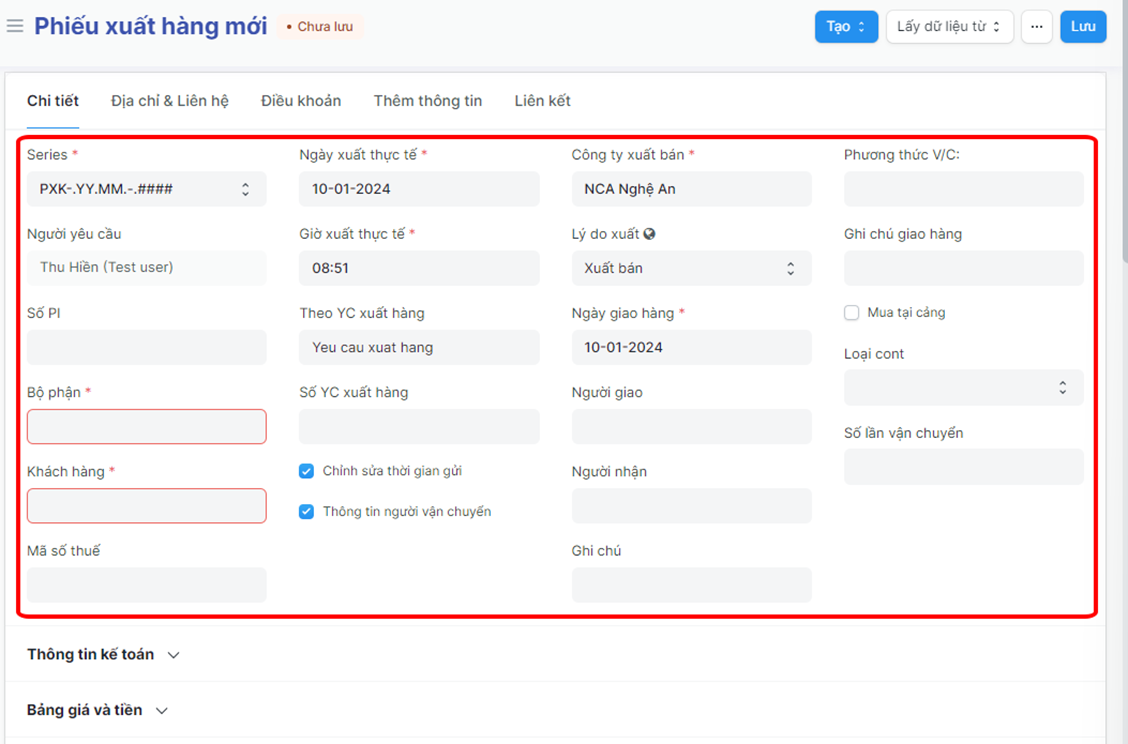Image resolution: width=1128 pixels, height=744 pixels.
Task: Expand the Thông tin kế toán section
Action: click(103, 654)
